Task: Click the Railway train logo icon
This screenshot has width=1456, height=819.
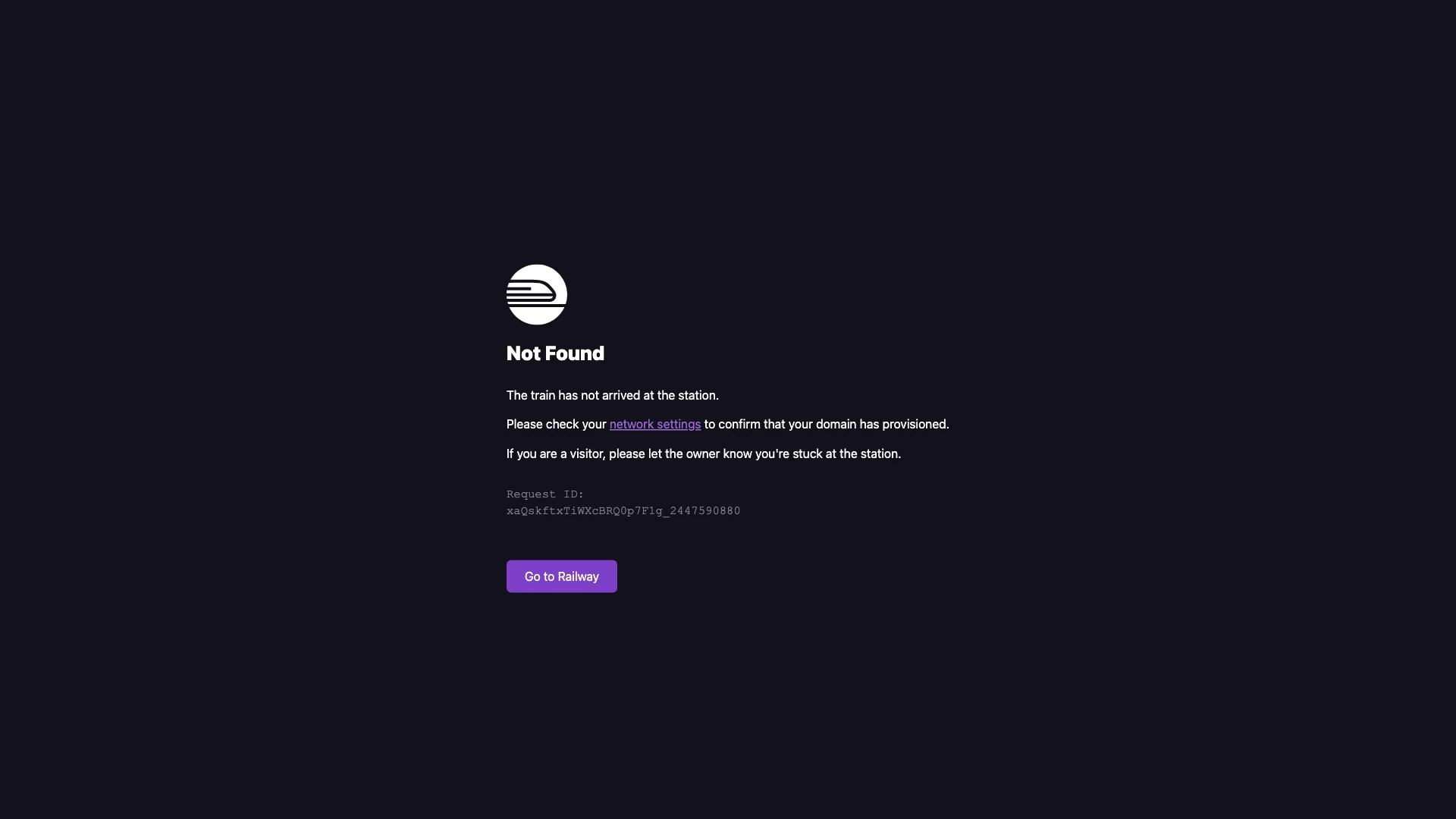Action: (536, 294)
